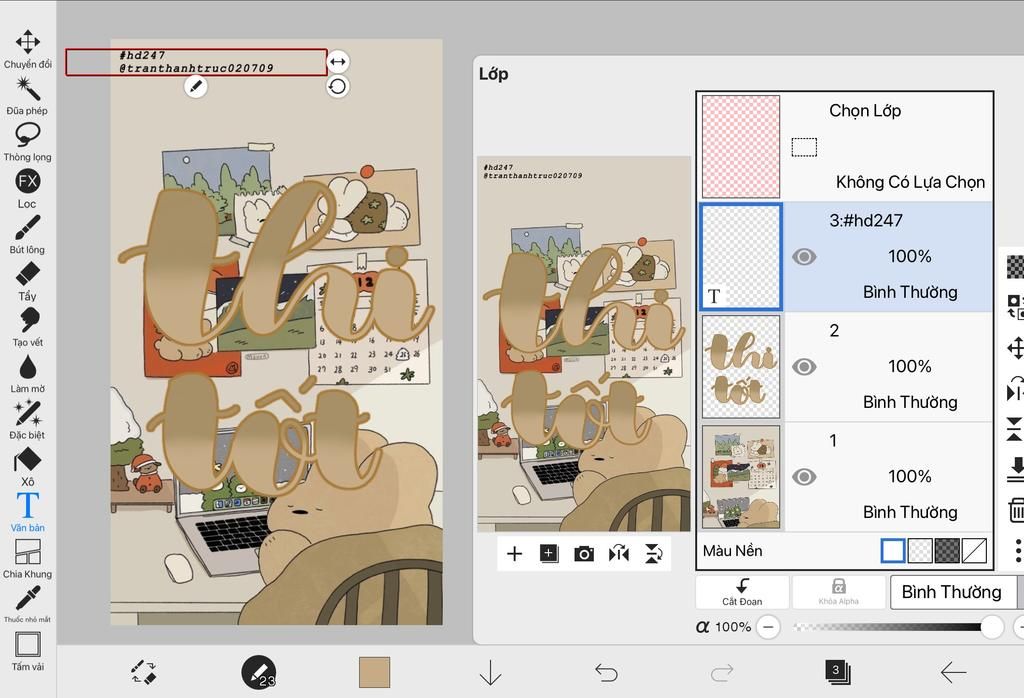
Task: Delete layer with trash icon
Action: [x=1016, y=510]
